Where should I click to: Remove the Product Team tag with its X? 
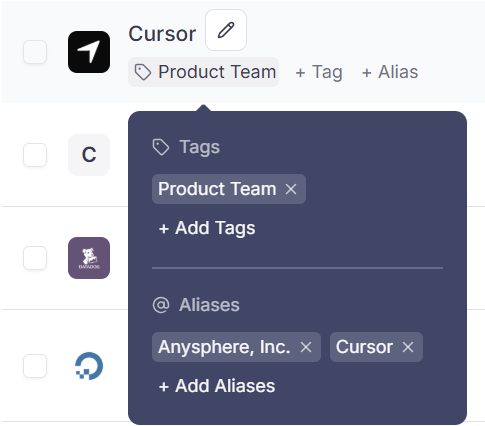click(x=291, y=189)
